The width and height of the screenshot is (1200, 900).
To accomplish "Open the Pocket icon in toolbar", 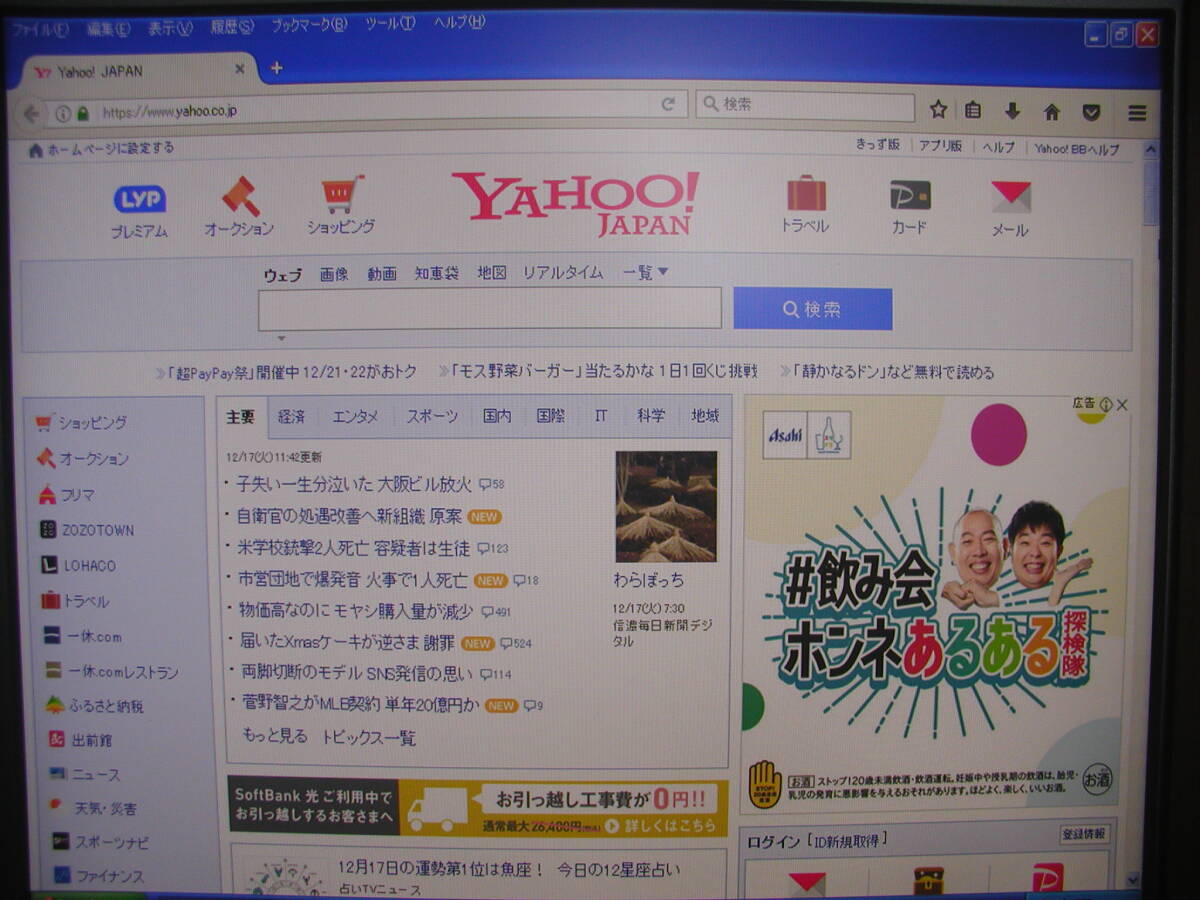I will click(1092, 112).
